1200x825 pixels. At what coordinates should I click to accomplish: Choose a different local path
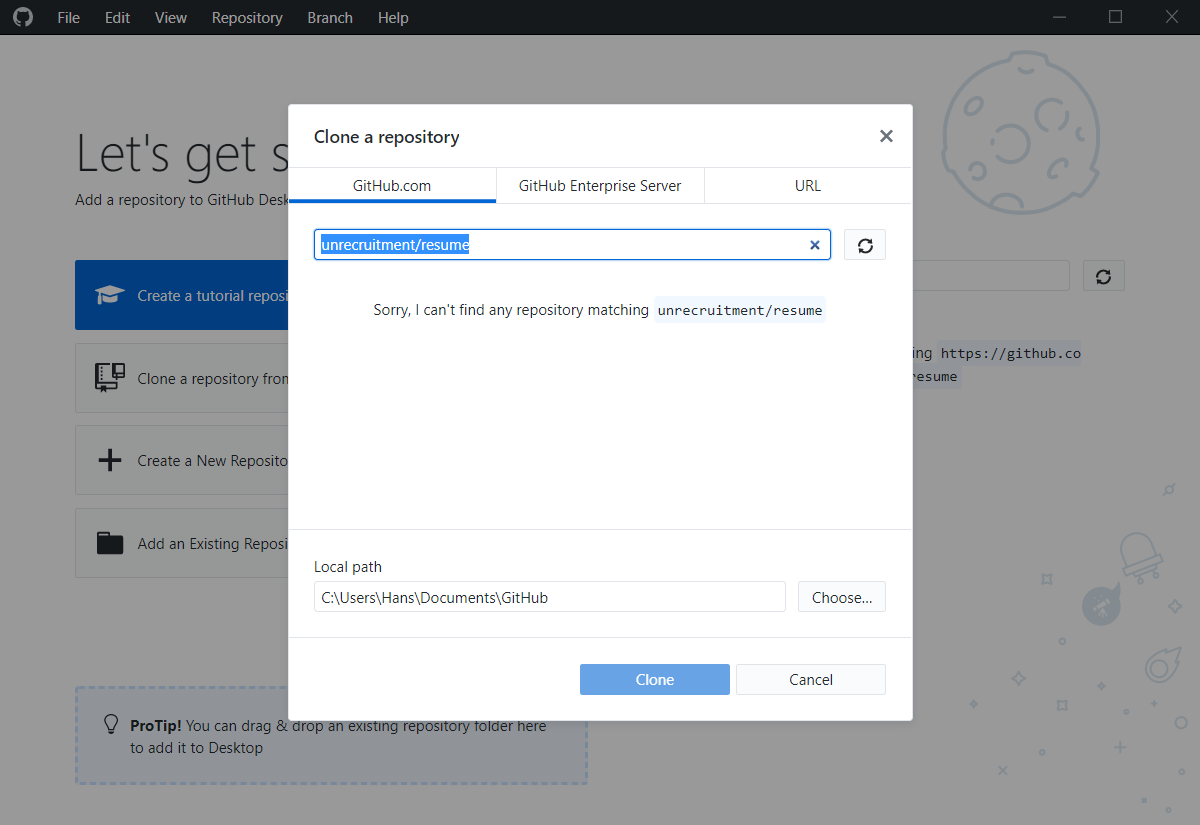[841, 596]
